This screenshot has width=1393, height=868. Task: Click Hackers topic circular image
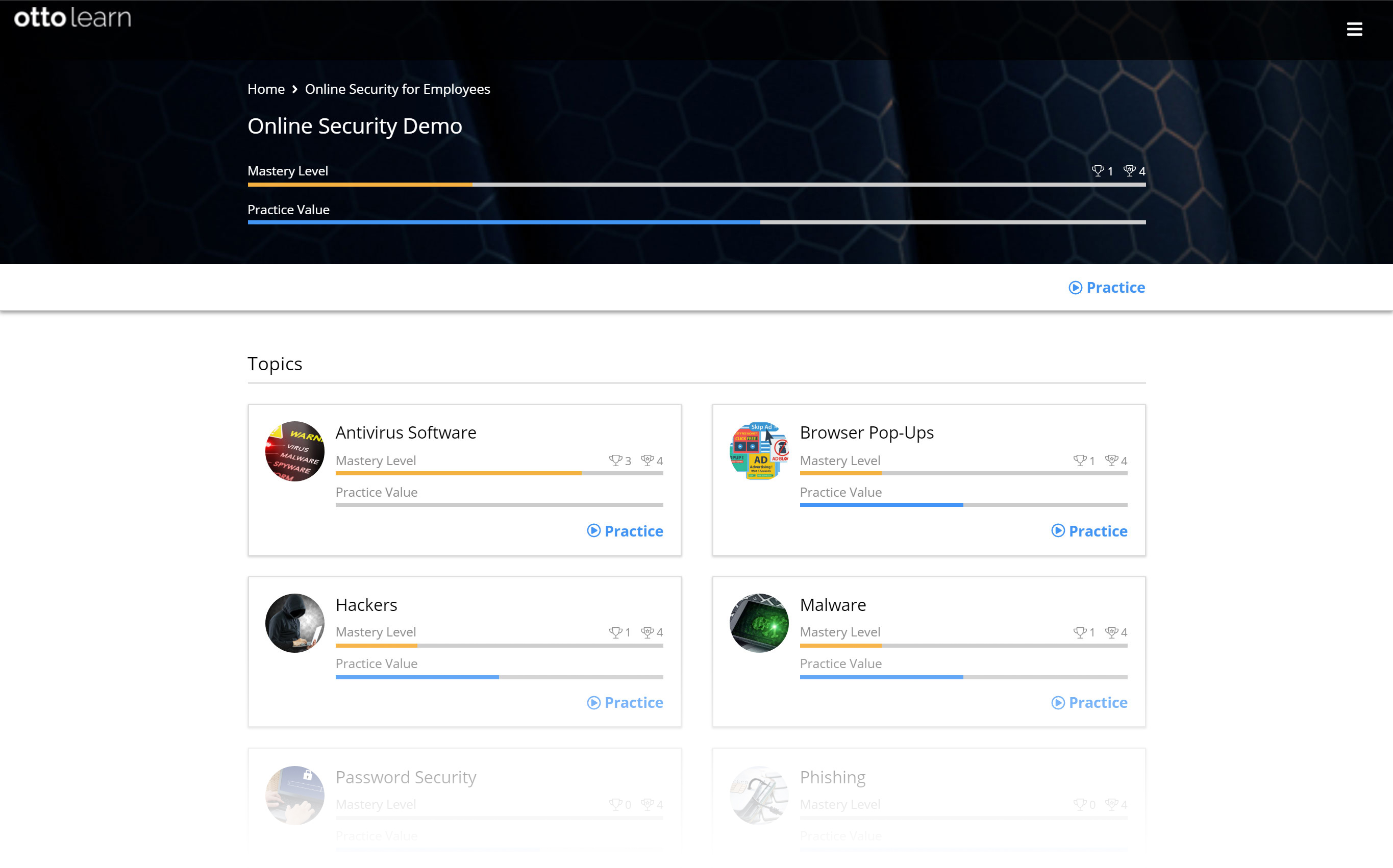point(294,623)
